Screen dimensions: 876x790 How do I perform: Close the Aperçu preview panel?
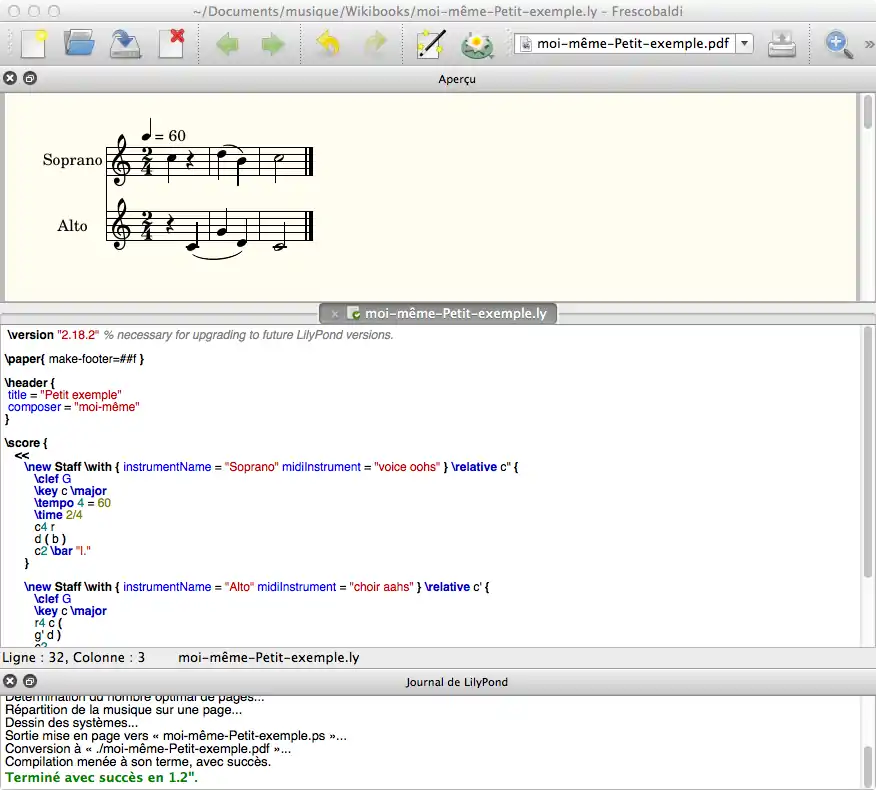pyautogui.click(x=11, y=79)
